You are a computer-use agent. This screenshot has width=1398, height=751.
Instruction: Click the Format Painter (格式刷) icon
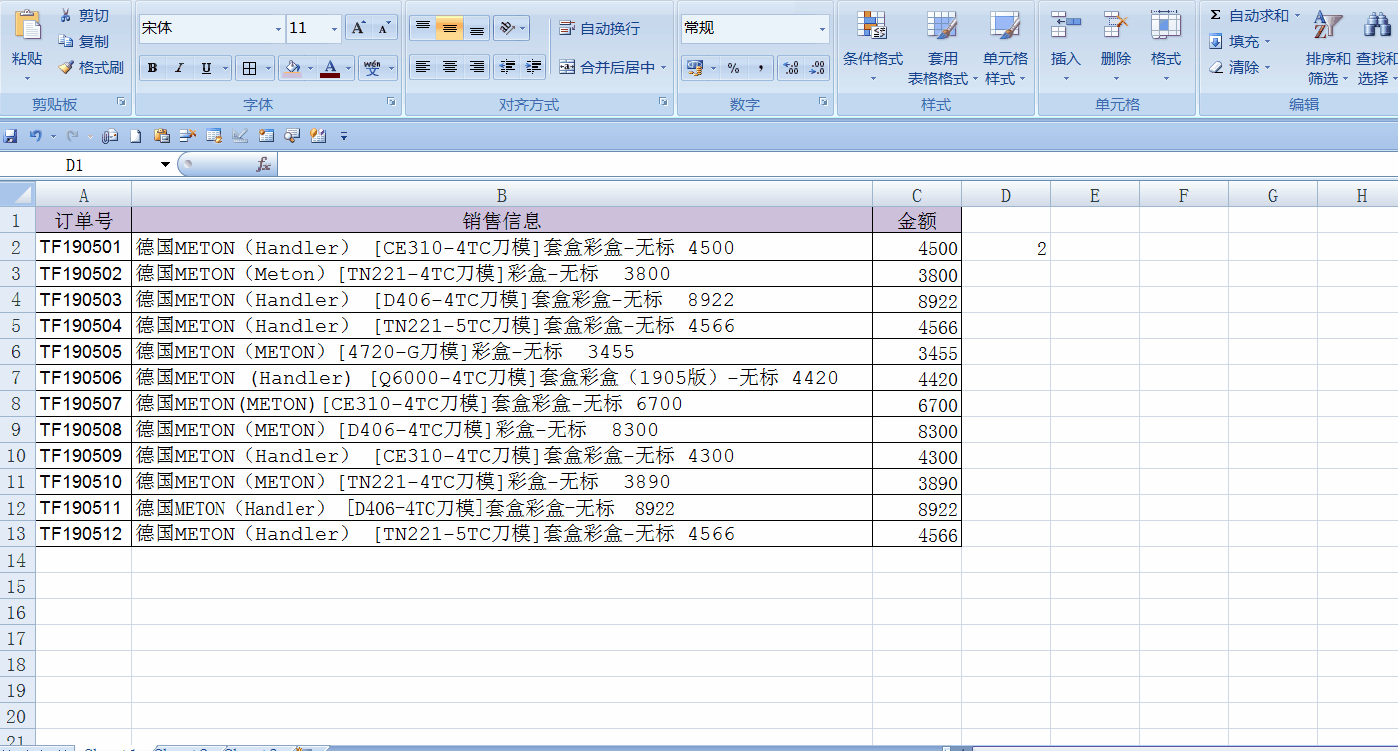tap(66, 68)
